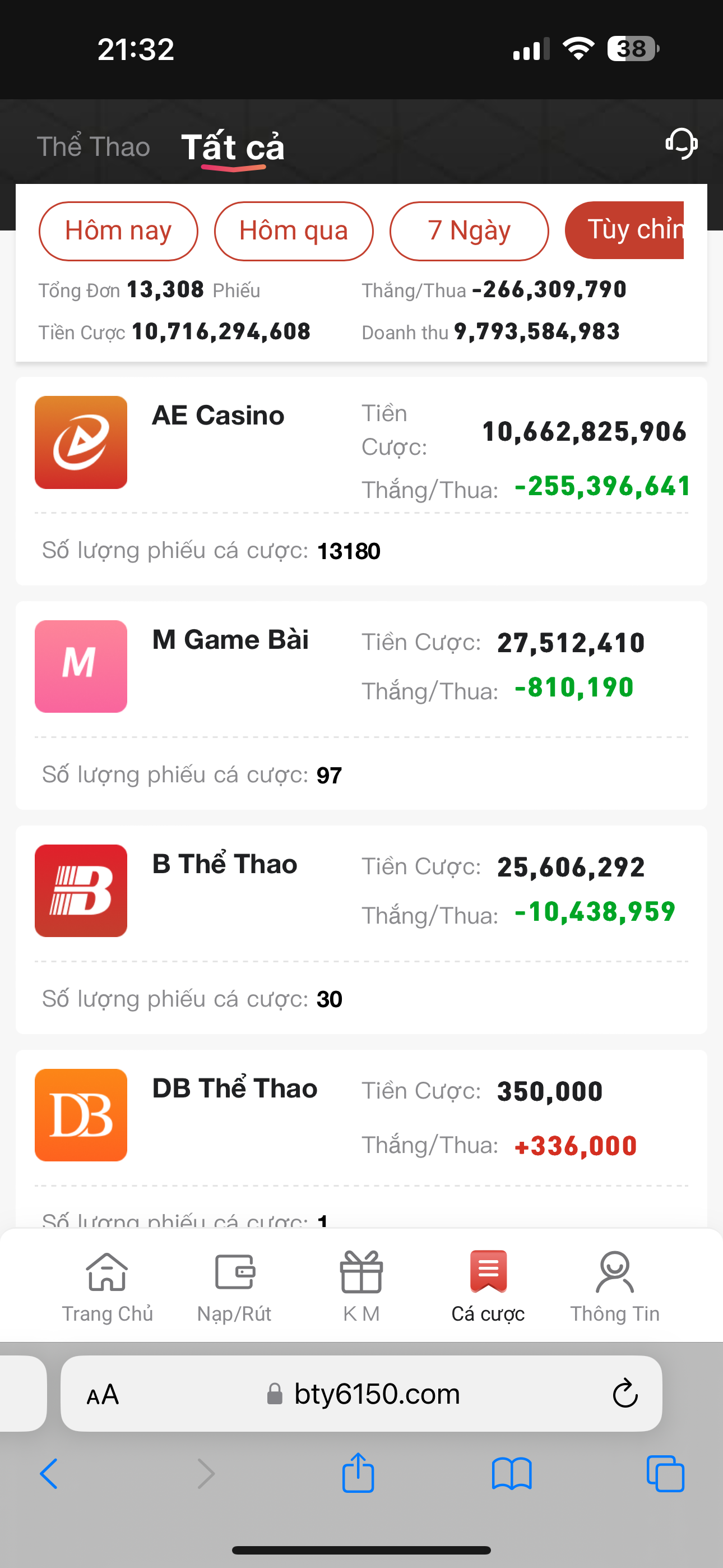Tap Safari share icon
The width and height of the screenshot is (723, 1568).
[x=358, y=1474]
